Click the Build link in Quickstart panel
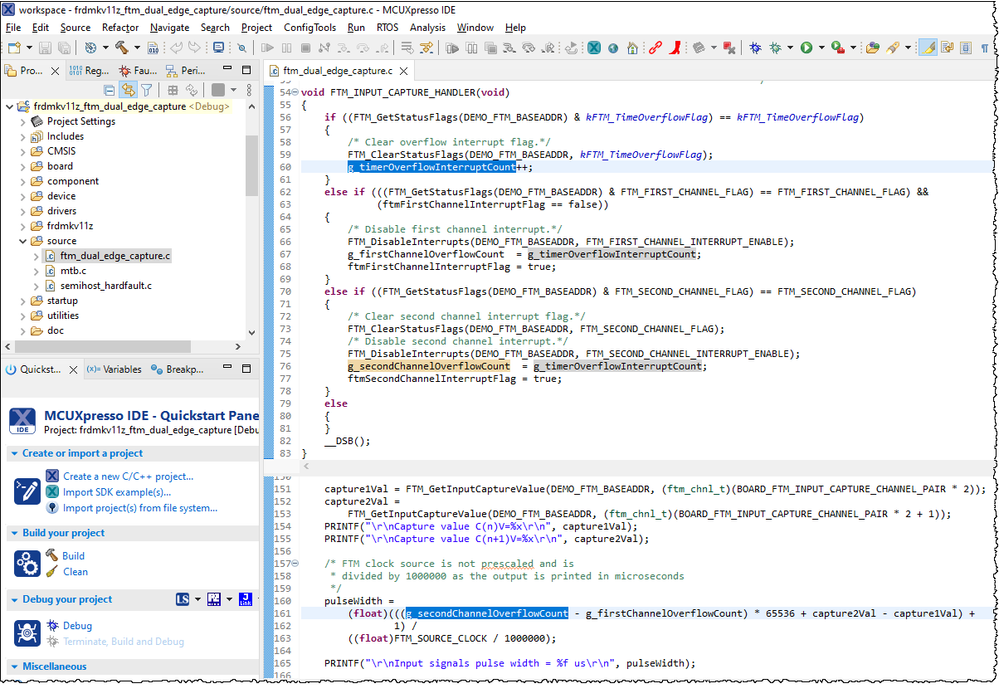Image resolution: width=999 pixels, height=685 pixels. pyautogui.click(x=73, y=556)
